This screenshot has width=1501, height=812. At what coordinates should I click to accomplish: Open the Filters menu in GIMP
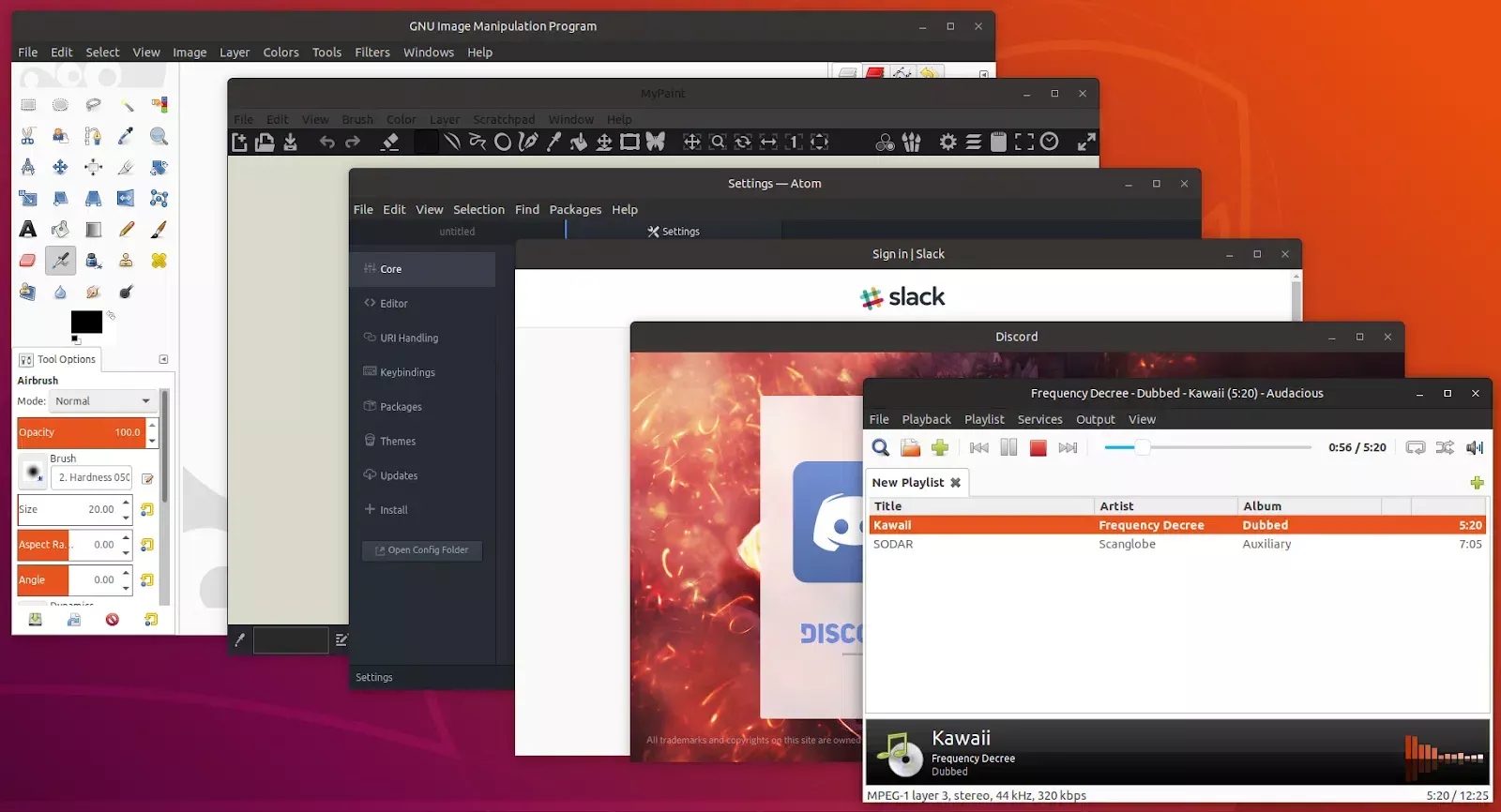[372, 53]
